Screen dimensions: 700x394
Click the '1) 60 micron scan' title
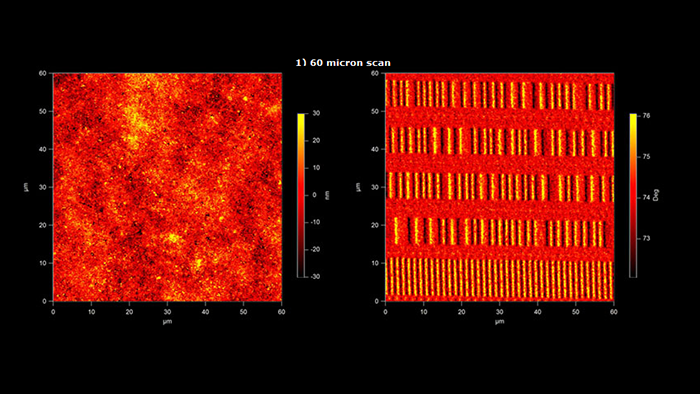[x=343, y=63]
